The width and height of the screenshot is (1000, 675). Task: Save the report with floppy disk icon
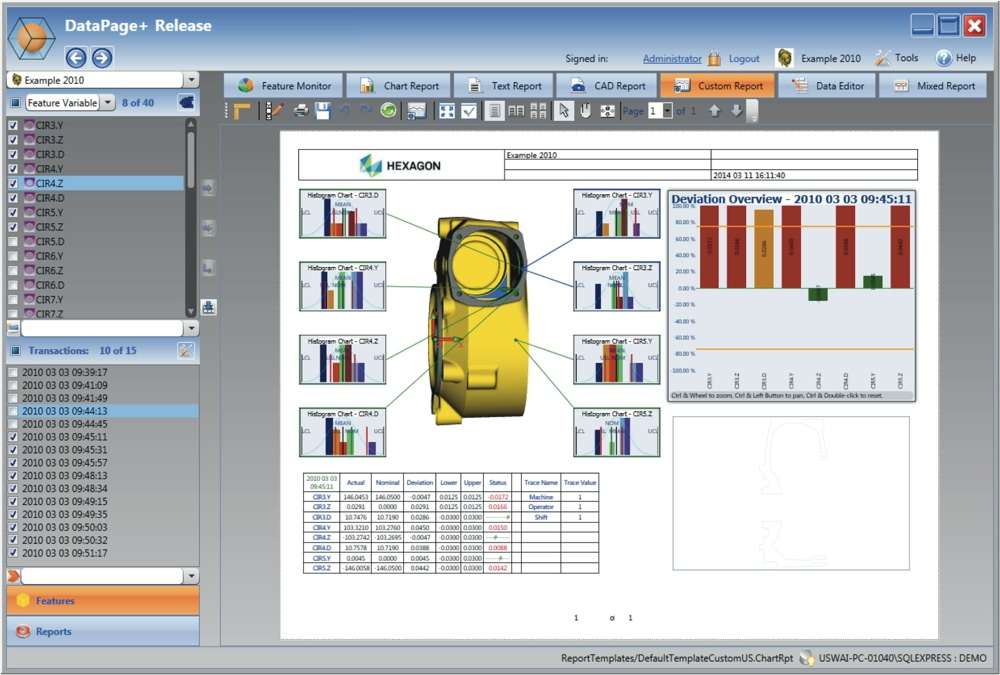pos(322,111)
